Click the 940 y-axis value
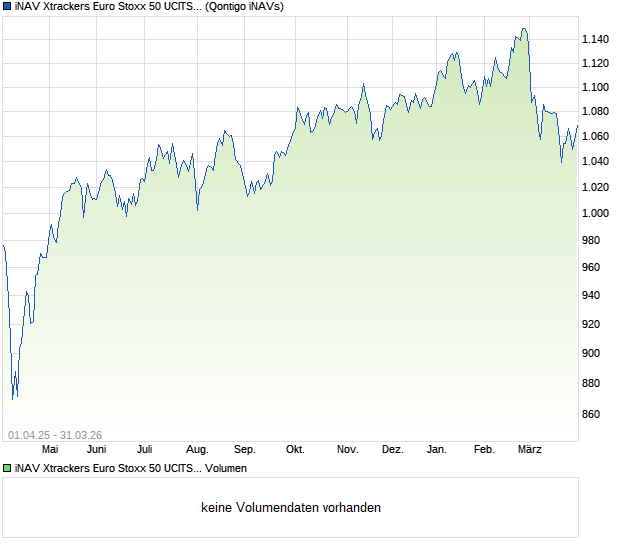The height and width of the screenshot is (546, 620). [x=591, y=295]
